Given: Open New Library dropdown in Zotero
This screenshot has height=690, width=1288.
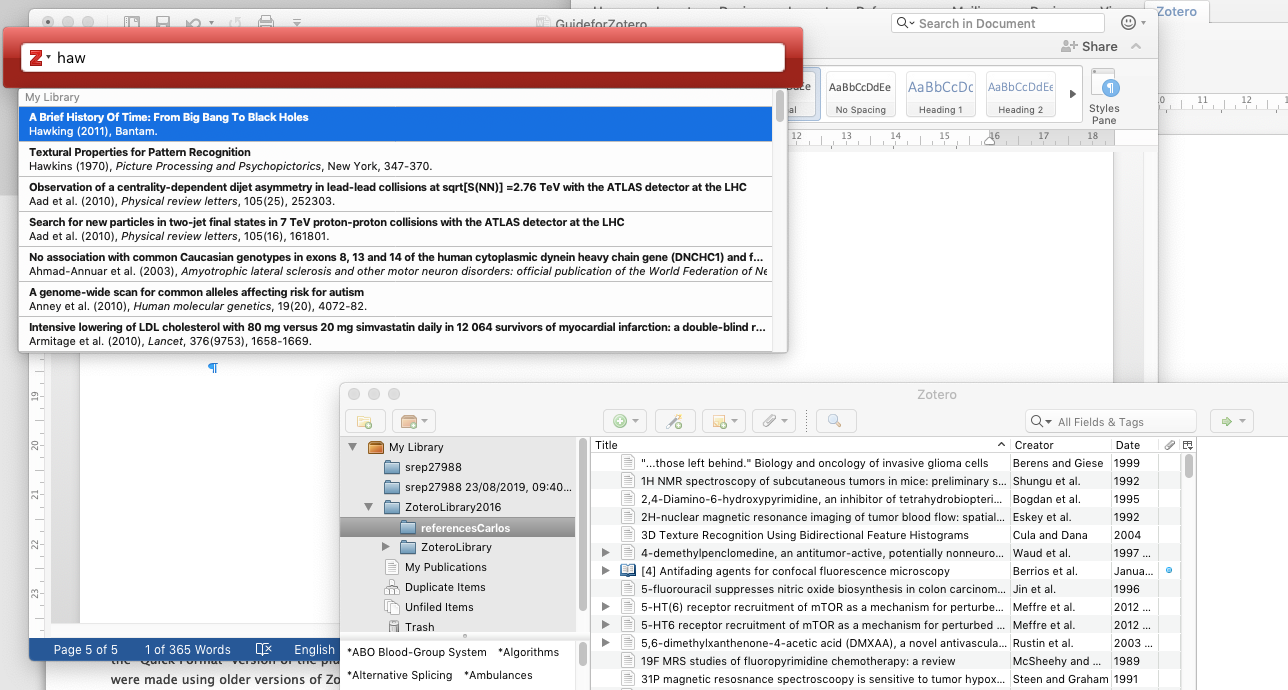Looking at the screenshot, I should [x=413, y=422].
